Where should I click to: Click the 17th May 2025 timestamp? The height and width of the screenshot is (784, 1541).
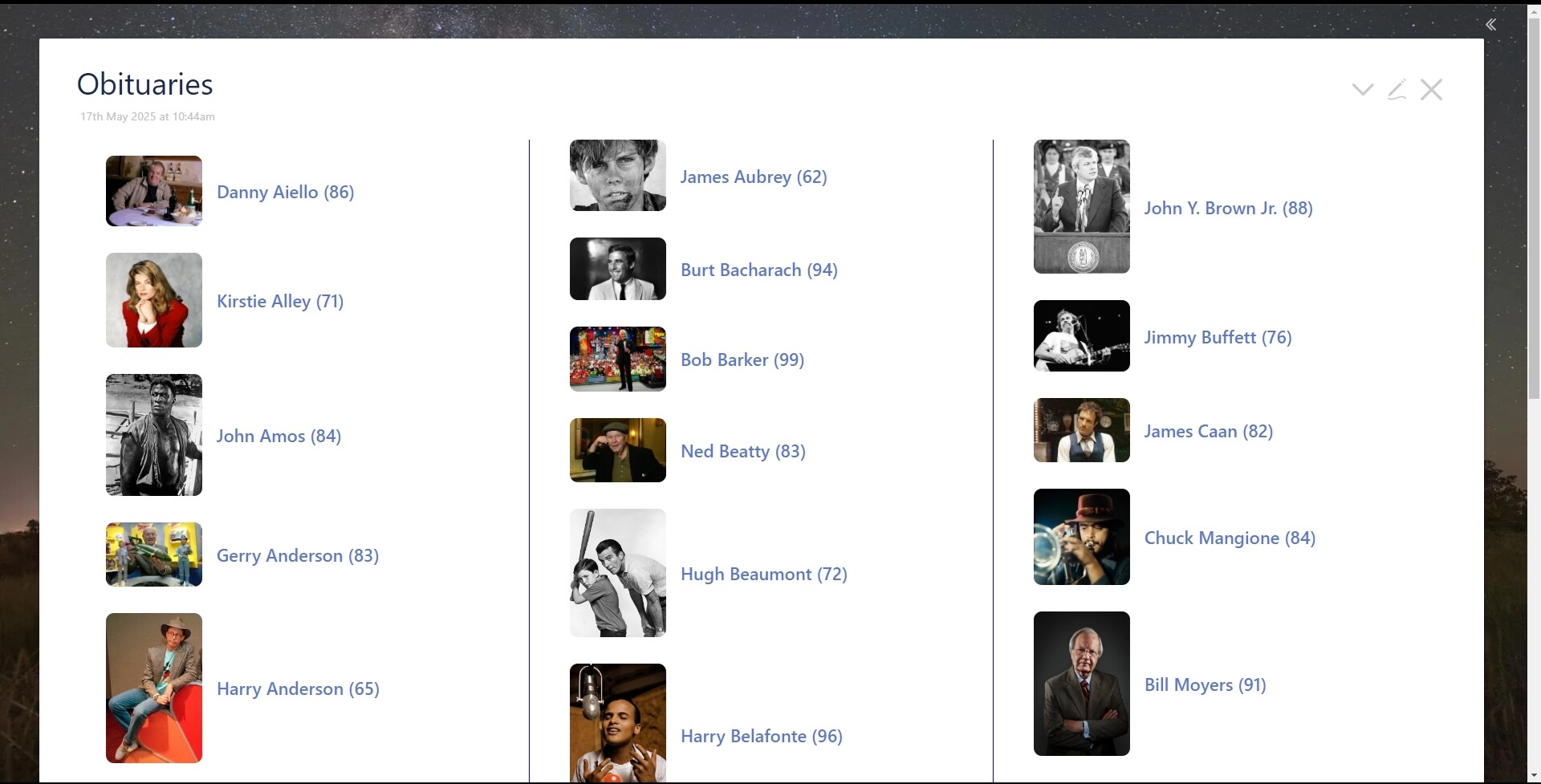pyautogui.click(x=148, y=116)
